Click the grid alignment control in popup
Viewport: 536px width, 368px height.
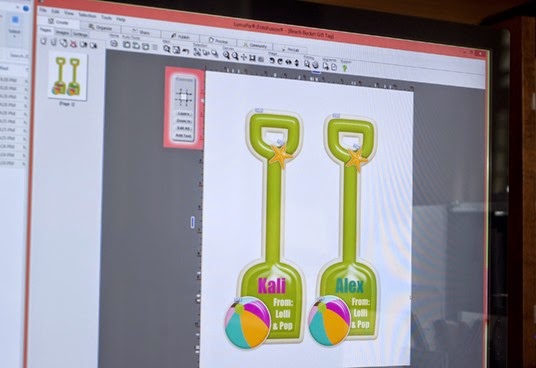184,97
